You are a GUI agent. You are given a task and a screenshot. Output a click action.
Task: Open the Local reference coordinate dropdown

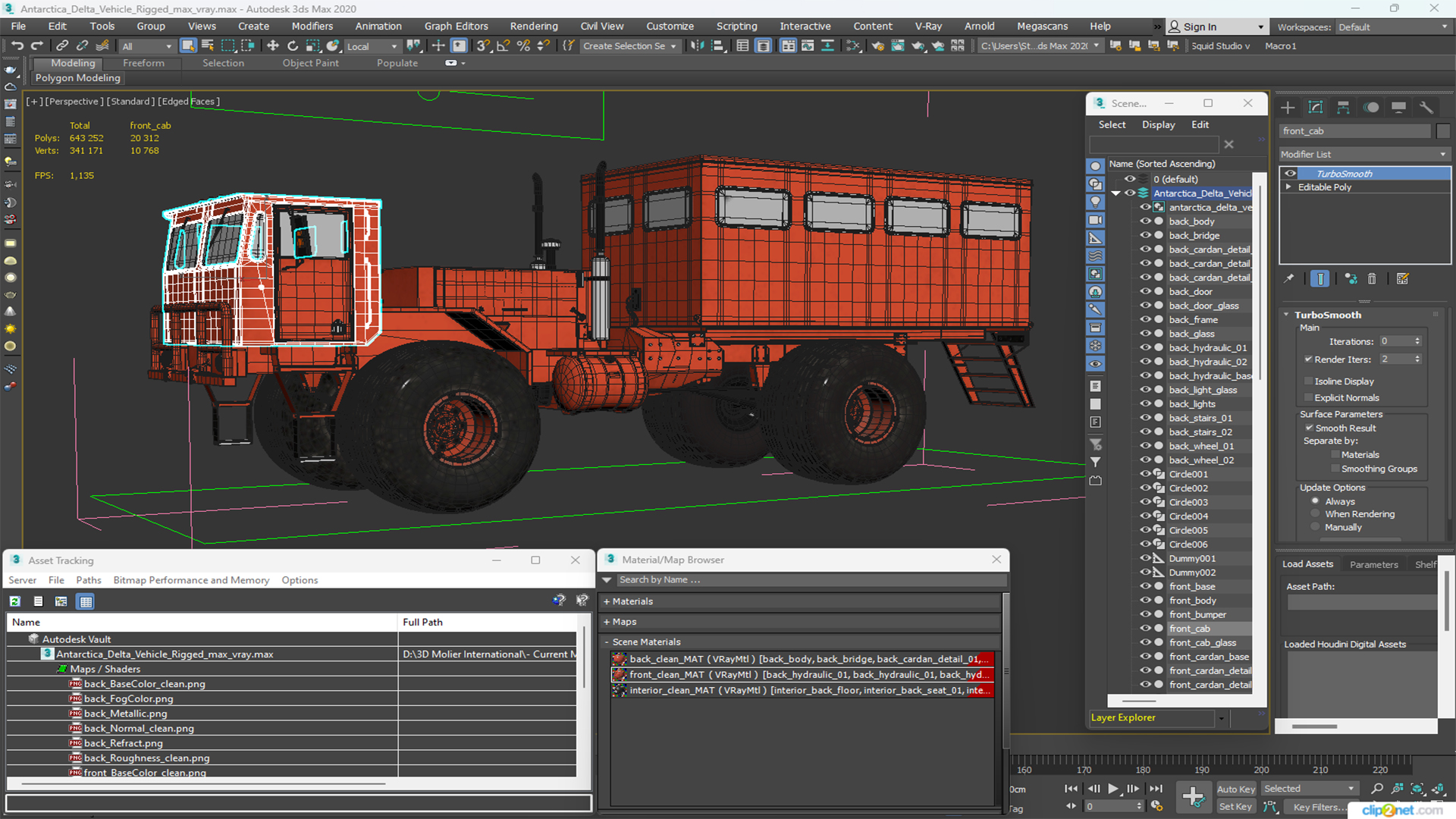372,46
